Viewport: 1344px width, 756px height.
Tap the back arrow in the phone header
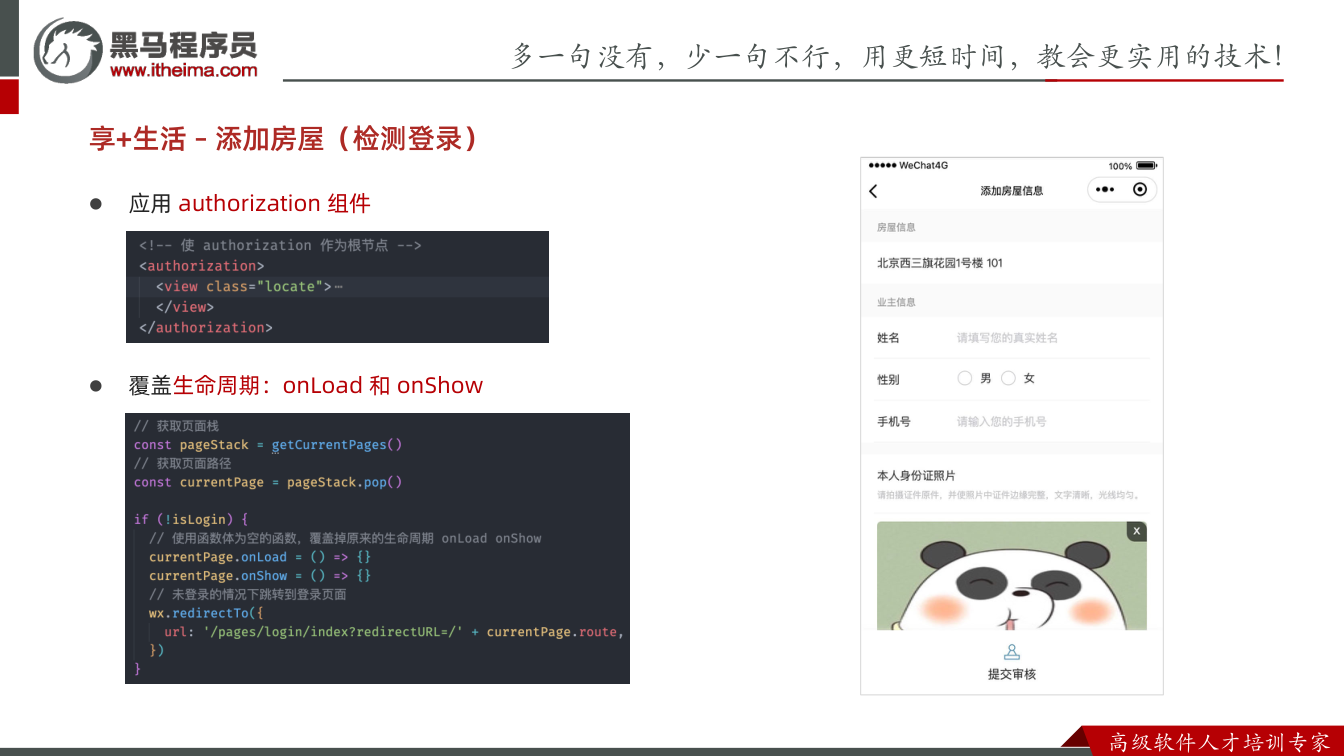coord(873,191)
